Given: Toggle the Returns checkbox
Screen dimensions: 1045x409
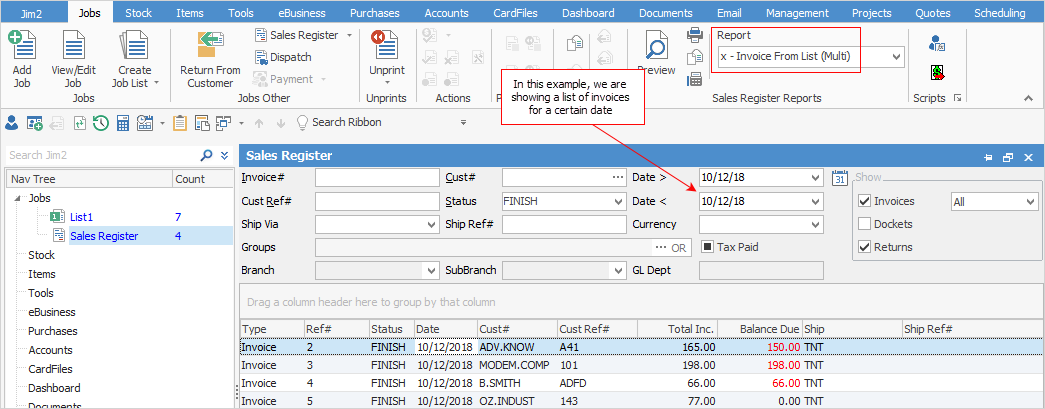Looking at the screenshot, I should 865,247.
